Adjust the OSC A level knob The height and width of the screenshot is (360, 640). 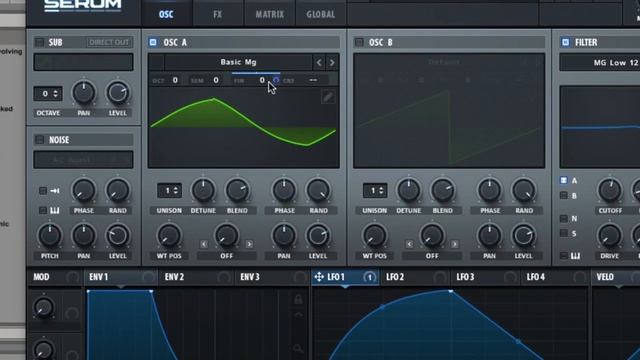318,236
